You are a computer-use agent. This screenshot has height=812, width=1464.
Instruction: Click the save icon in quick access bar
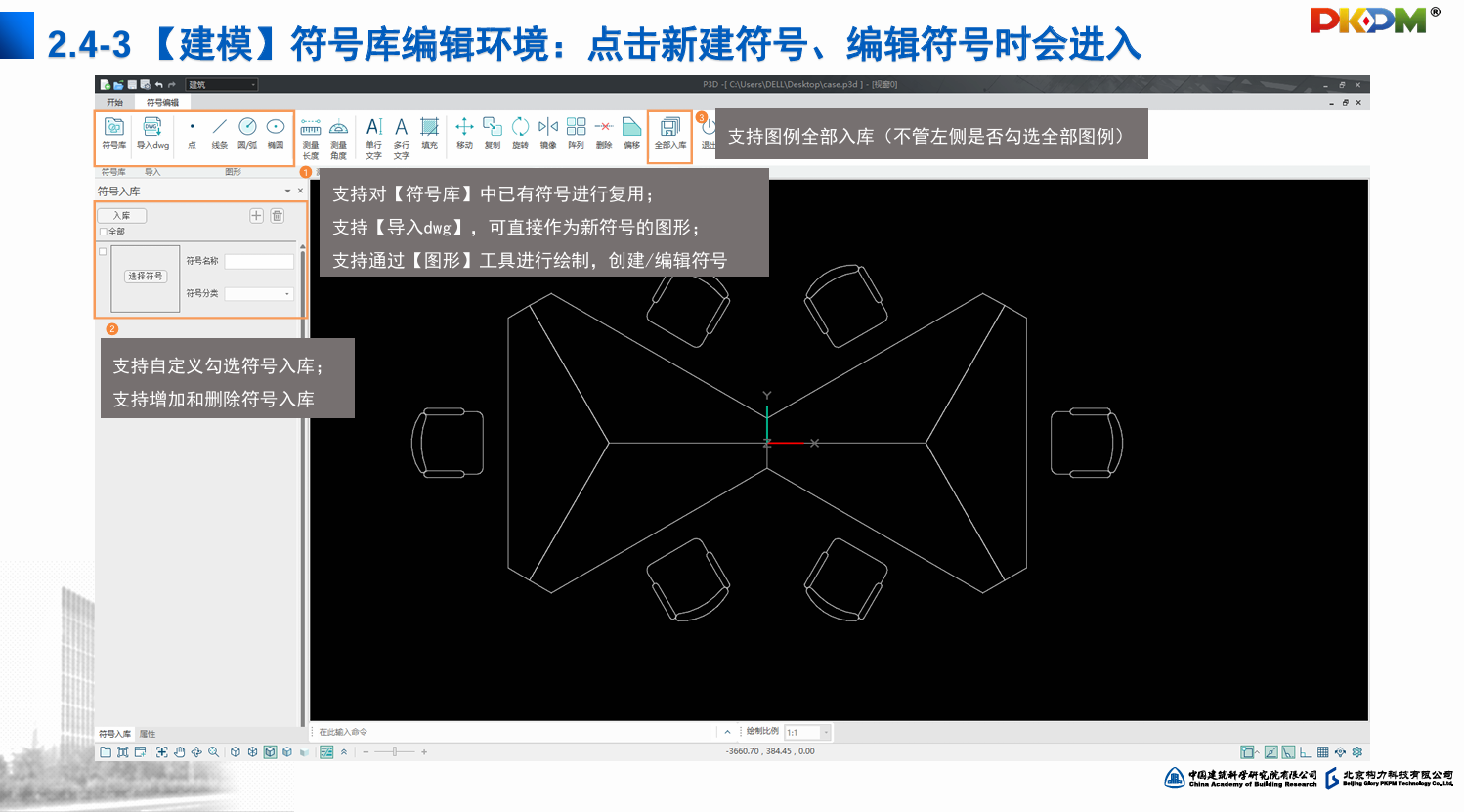(x=132, y=85)
